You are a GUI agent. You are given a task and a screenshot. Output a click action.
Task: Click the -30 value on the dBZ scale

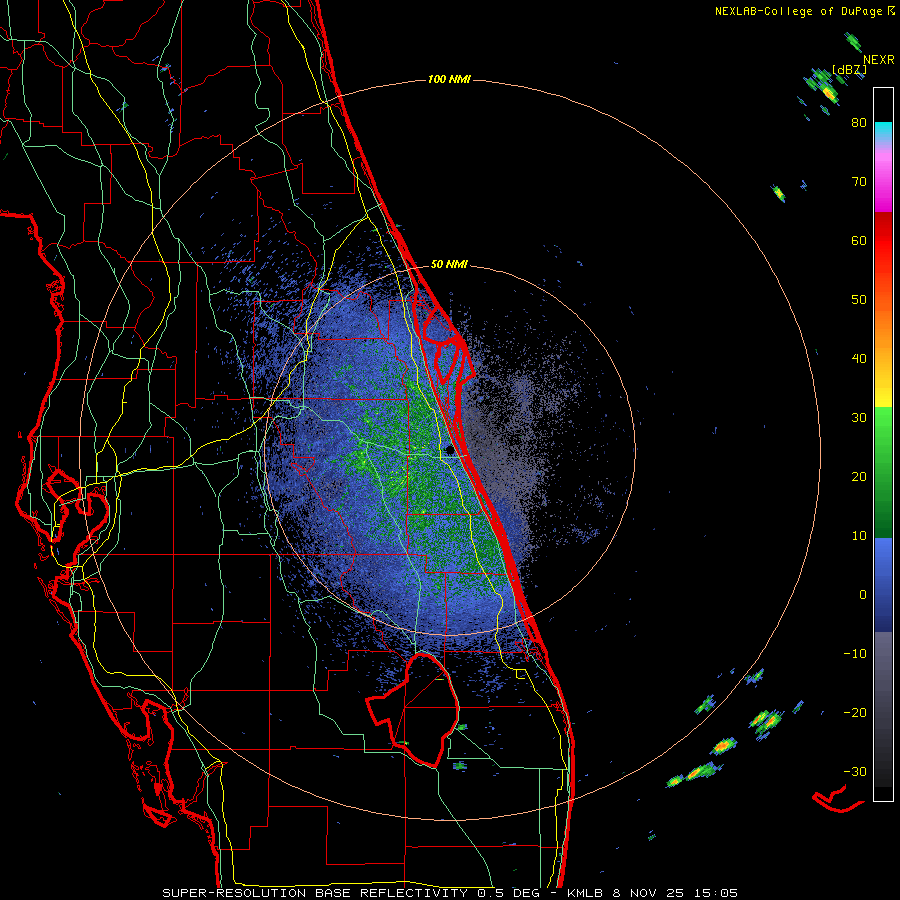(855, 771)
